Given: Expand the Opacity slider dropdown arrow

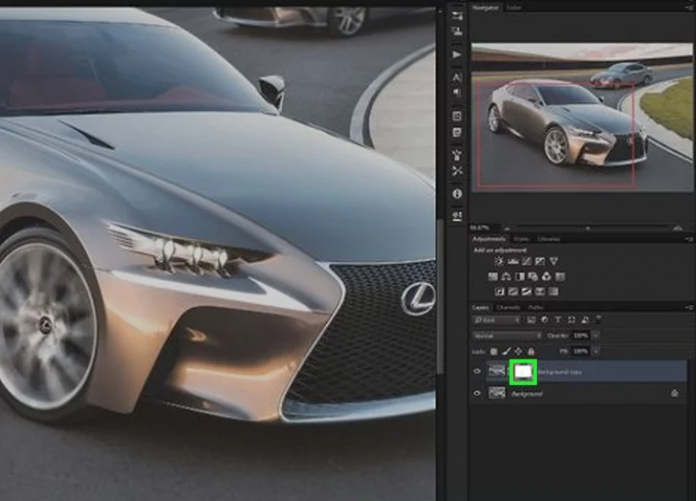Looking at the screenshot, I should coord(598,336).
